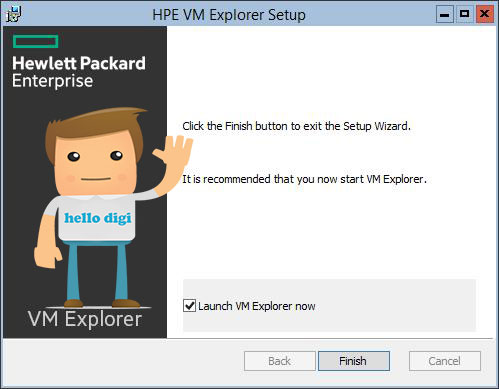The width and height of the screenshot is (499, 389).
Task: Click the installer icon in title bar
Action: 14,14
